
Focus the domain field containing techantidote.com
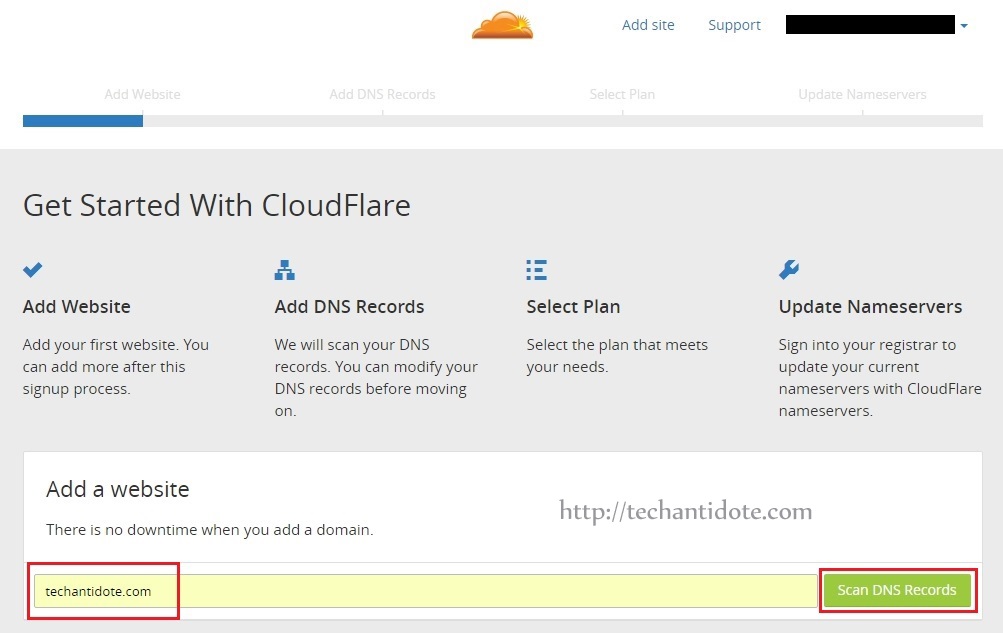coord(425,591)
